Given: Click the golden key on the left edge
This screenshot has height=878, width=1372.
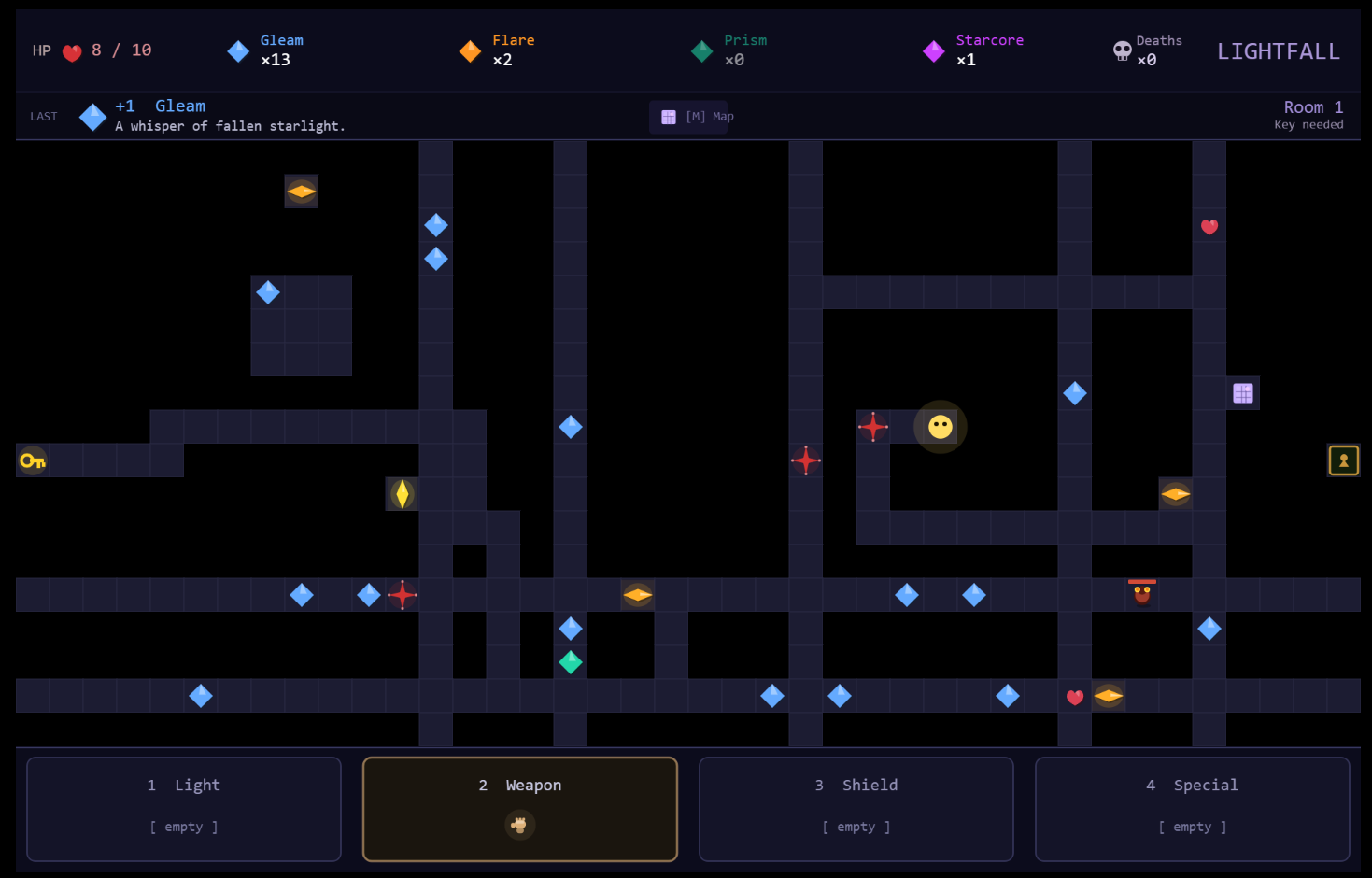Looking at the screenshot, I should point(33,460).
